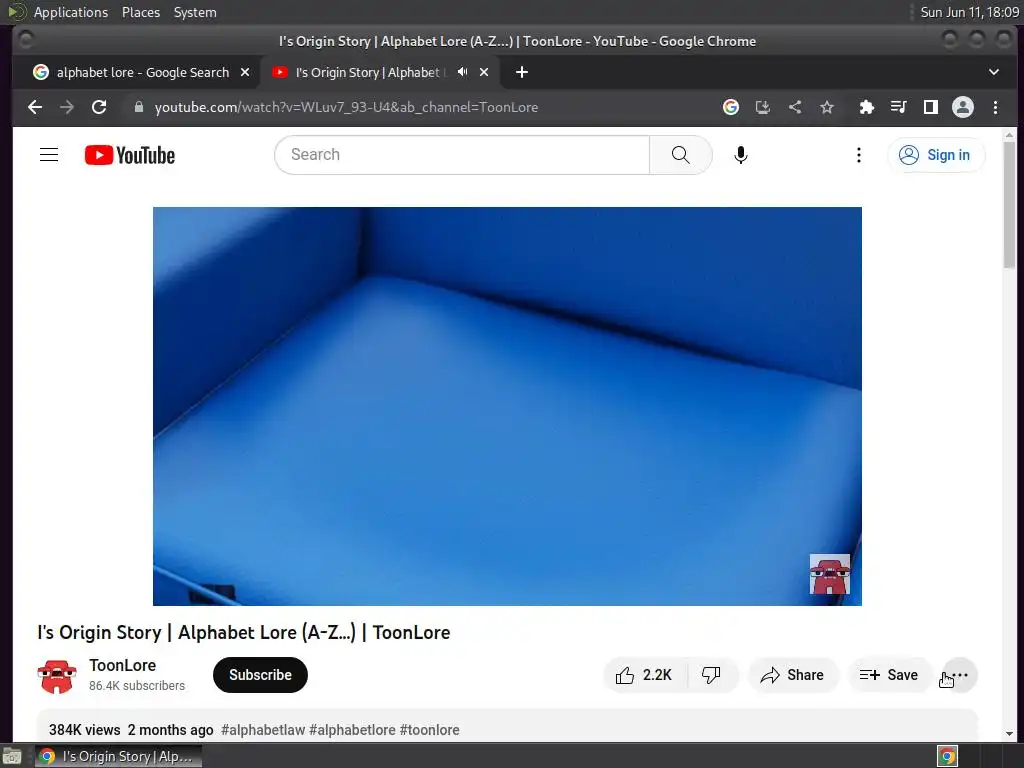Click the scrollbar up arrow
Viewport: 1024px width, 768px height.
click(1010, 135)
